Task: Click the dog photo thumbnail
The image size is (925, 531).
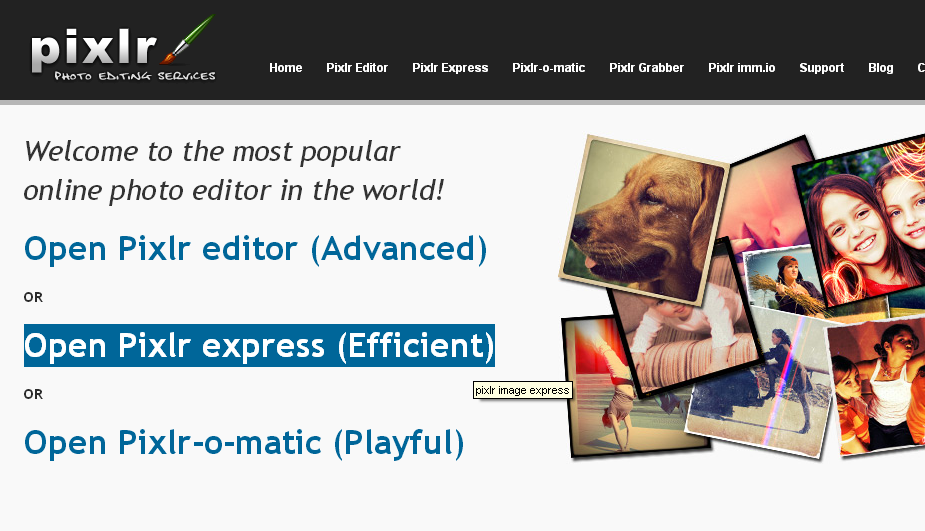Action: point(644,219)
